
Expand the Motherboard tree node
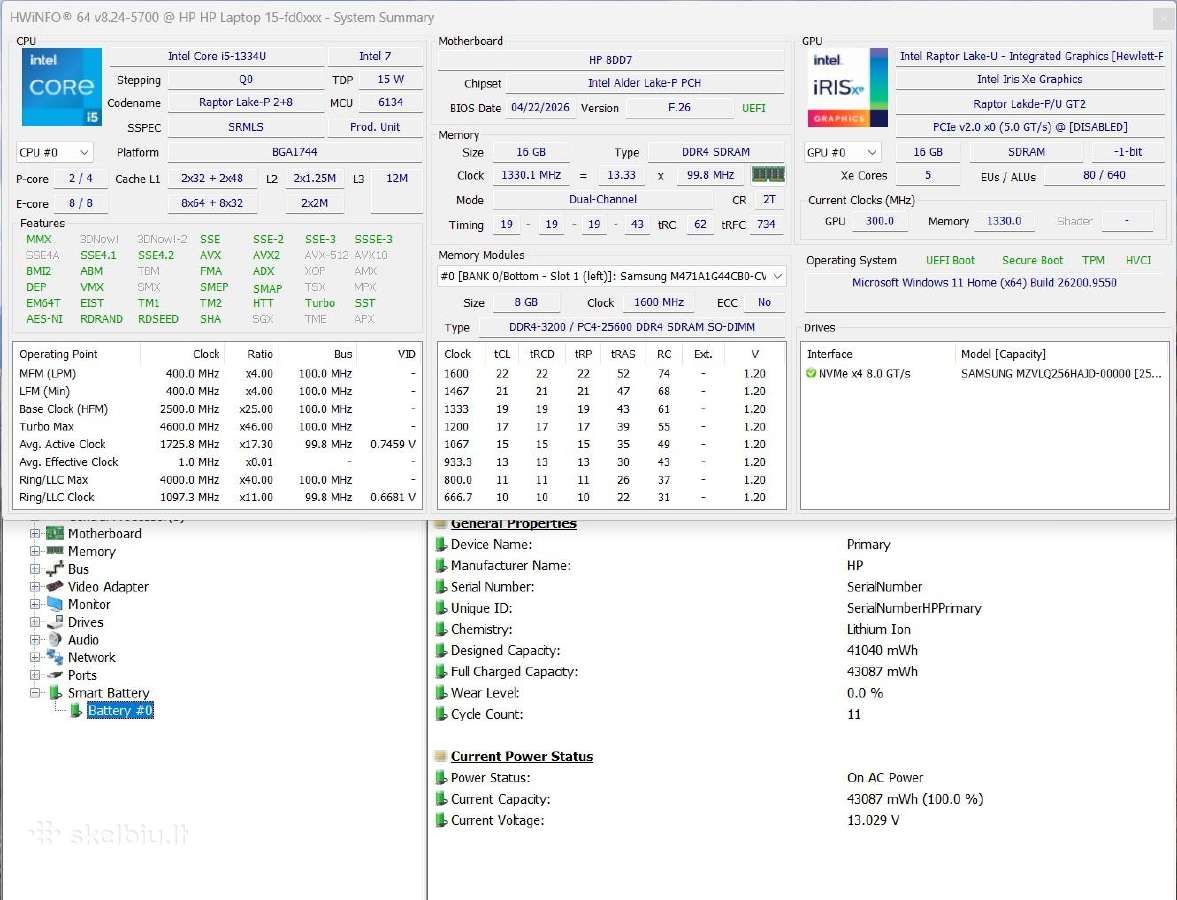[x=35, y=533]
